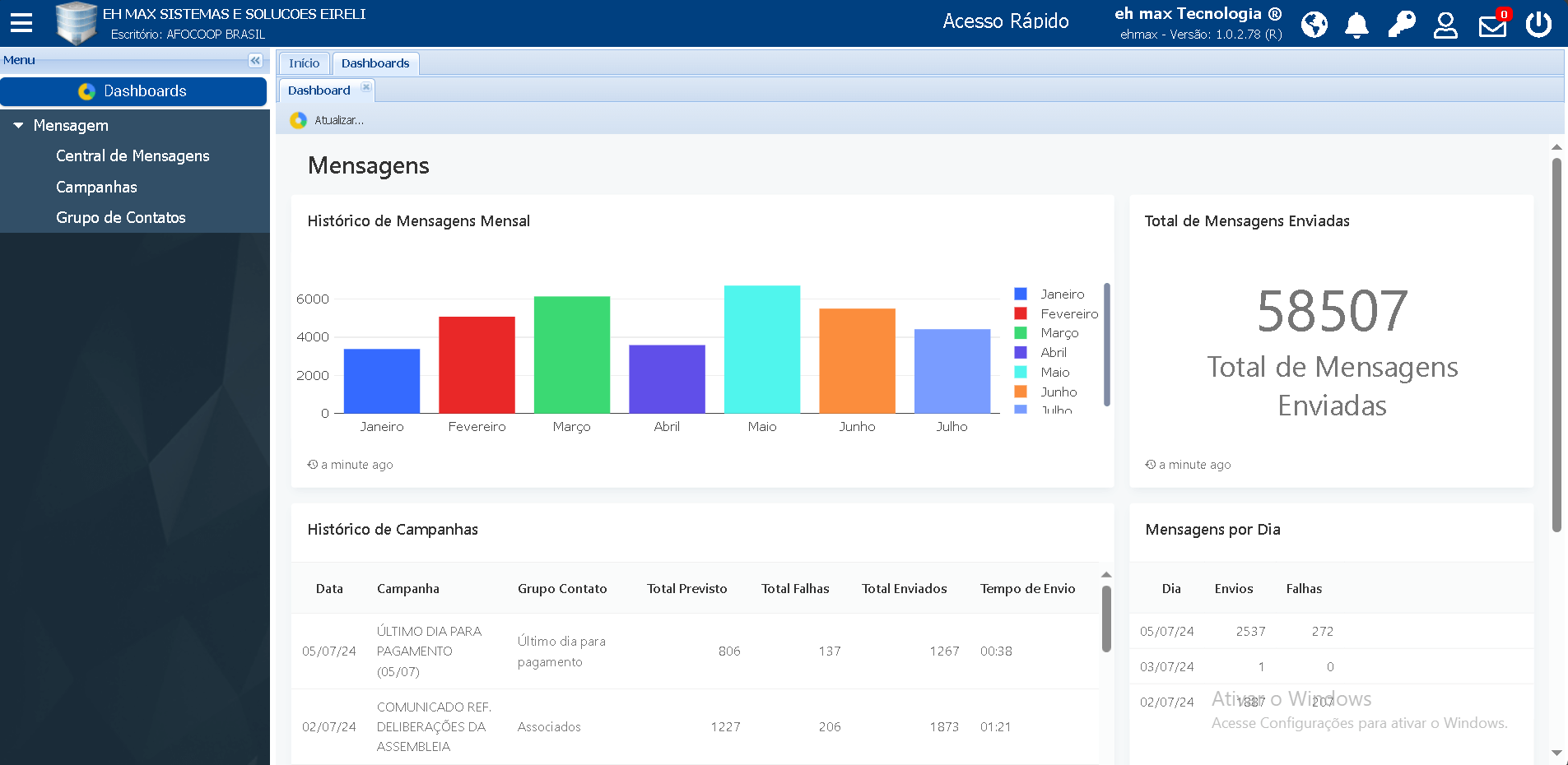Open the notifications bell icon
This screenshot has width=1568, height=765.
[1356, 25]
